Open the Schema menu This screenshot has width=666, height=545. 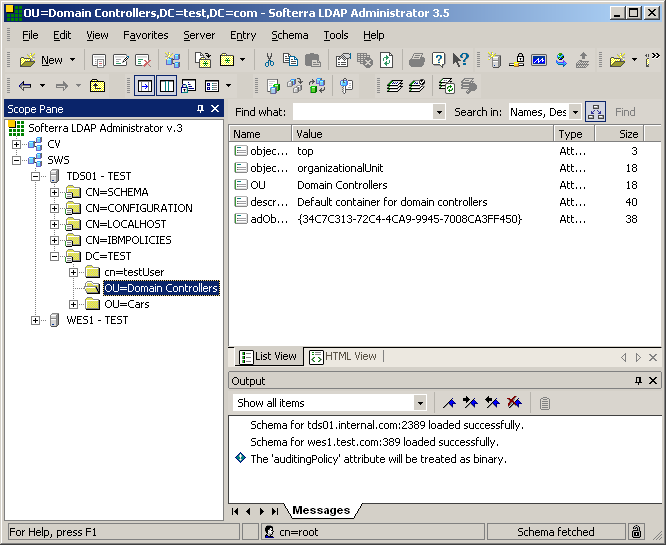pos(290,35)
